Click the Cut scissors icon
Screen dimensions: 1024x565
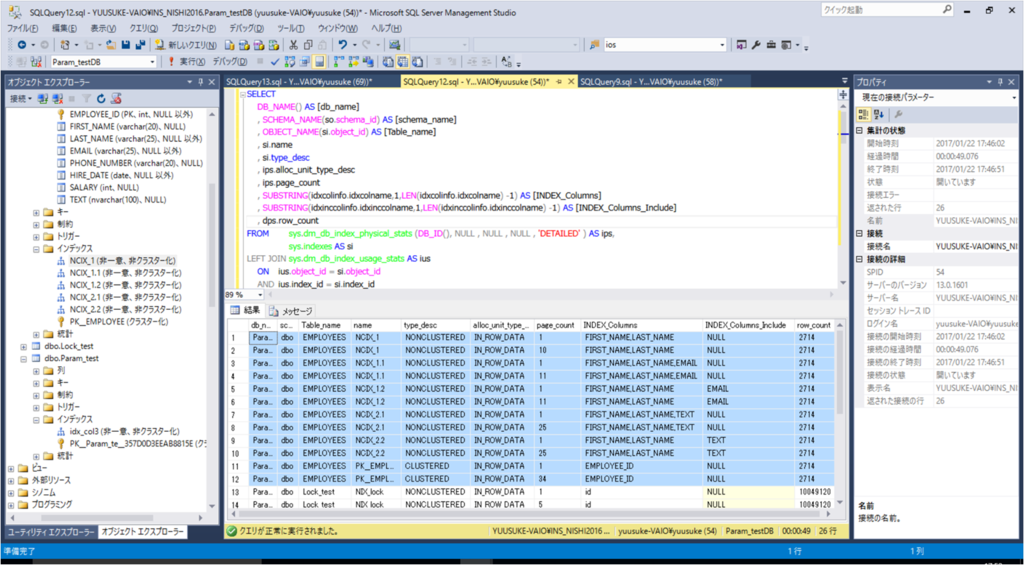[x=293, y=44]
